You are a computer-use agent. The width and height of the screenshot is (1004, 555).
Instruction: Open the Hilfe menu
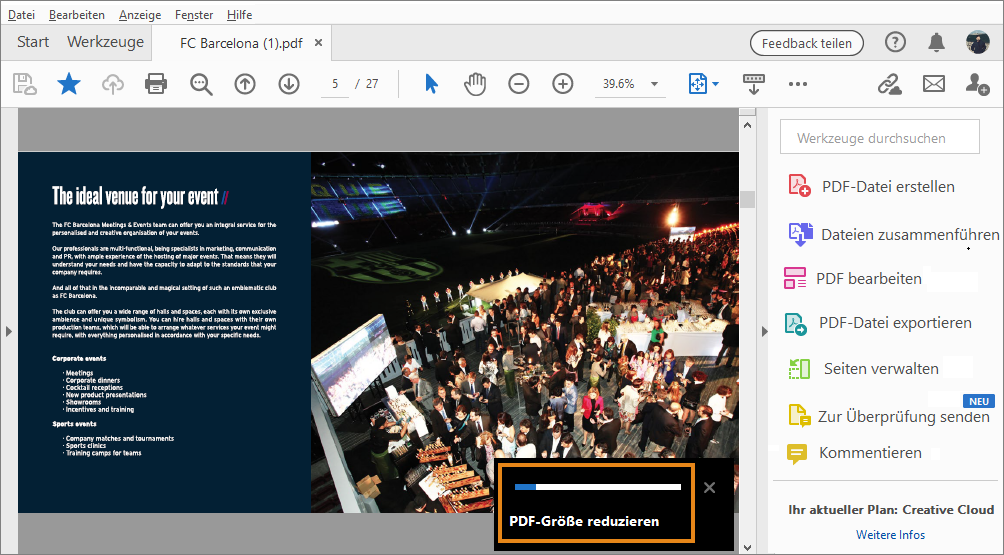click(239, 14)
